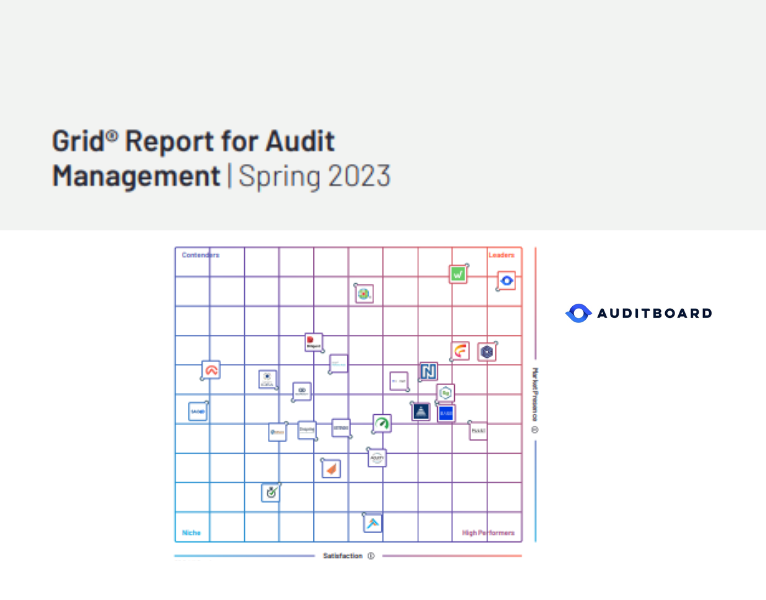Click the Satisfaction axis label
The image size is (766, 600).
[343, 556]
